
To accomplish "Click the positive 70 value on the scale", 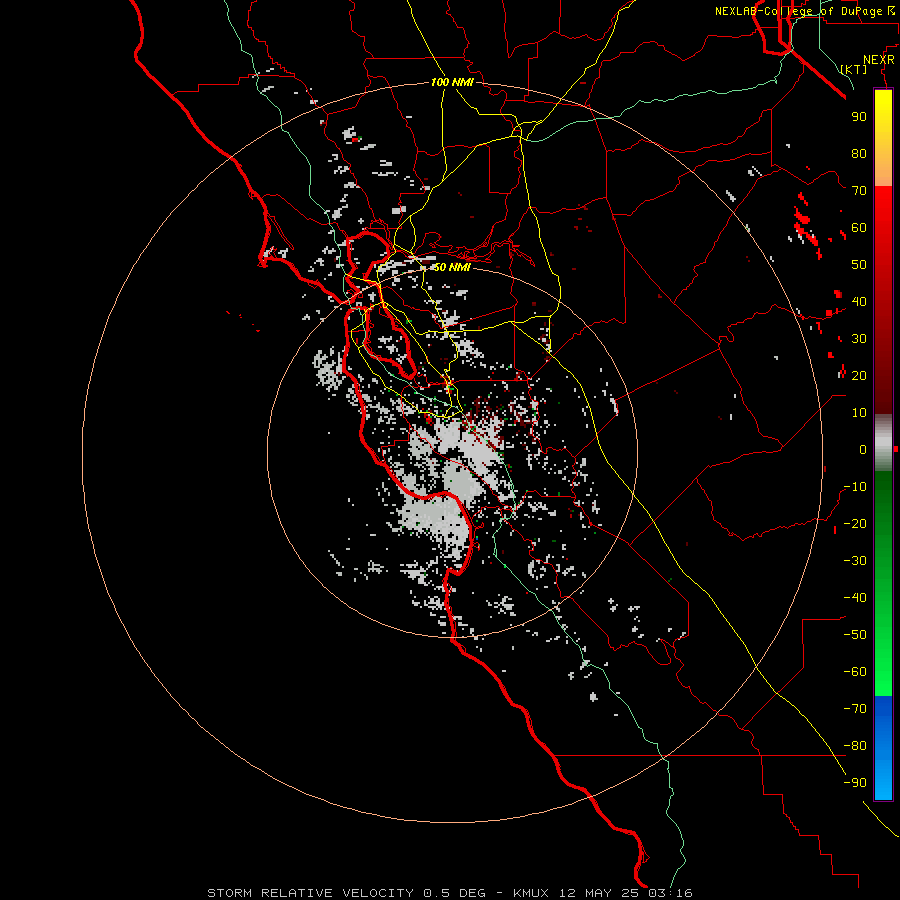I will (x=859, y=191).
